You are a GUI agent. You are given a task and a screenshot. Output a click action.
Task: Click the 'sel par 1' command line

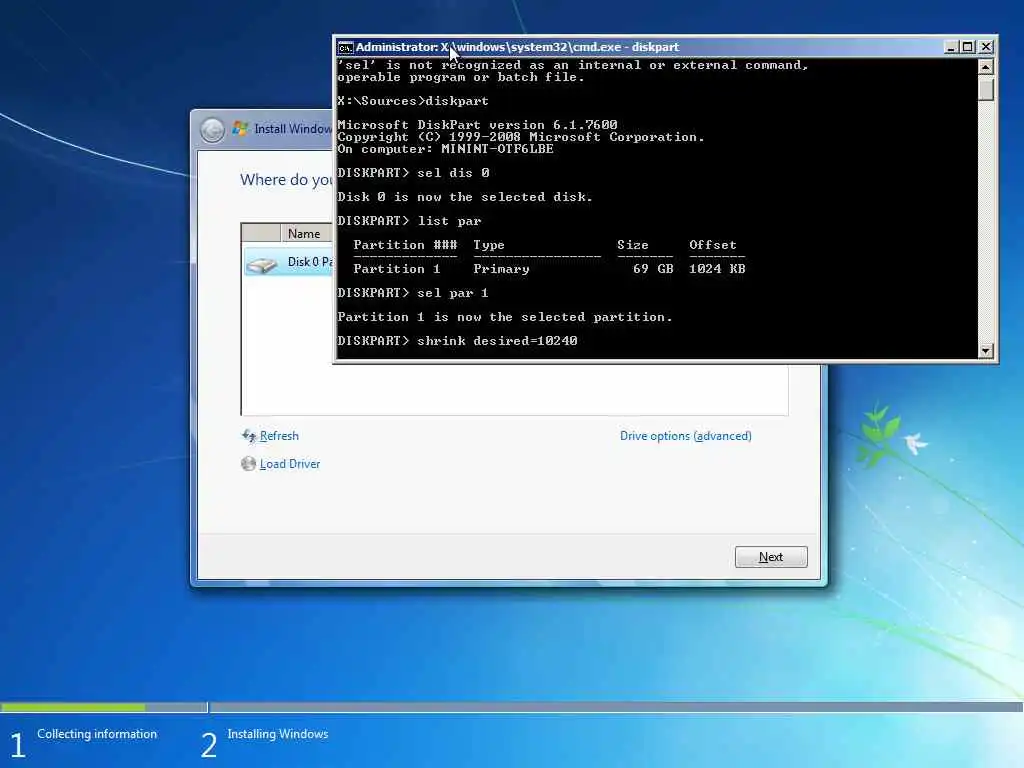(x=413, y=293)
